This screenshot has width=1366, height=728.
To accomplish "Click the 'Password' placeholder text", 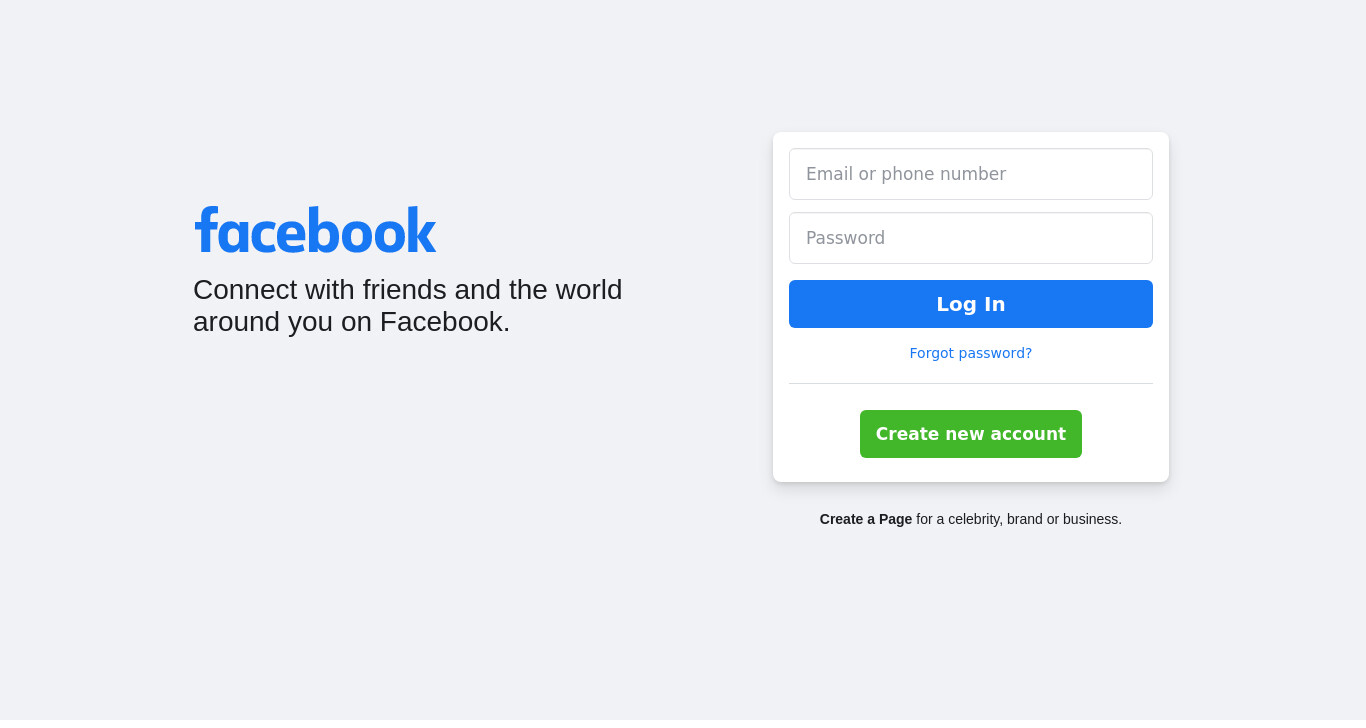I will 845,238.
